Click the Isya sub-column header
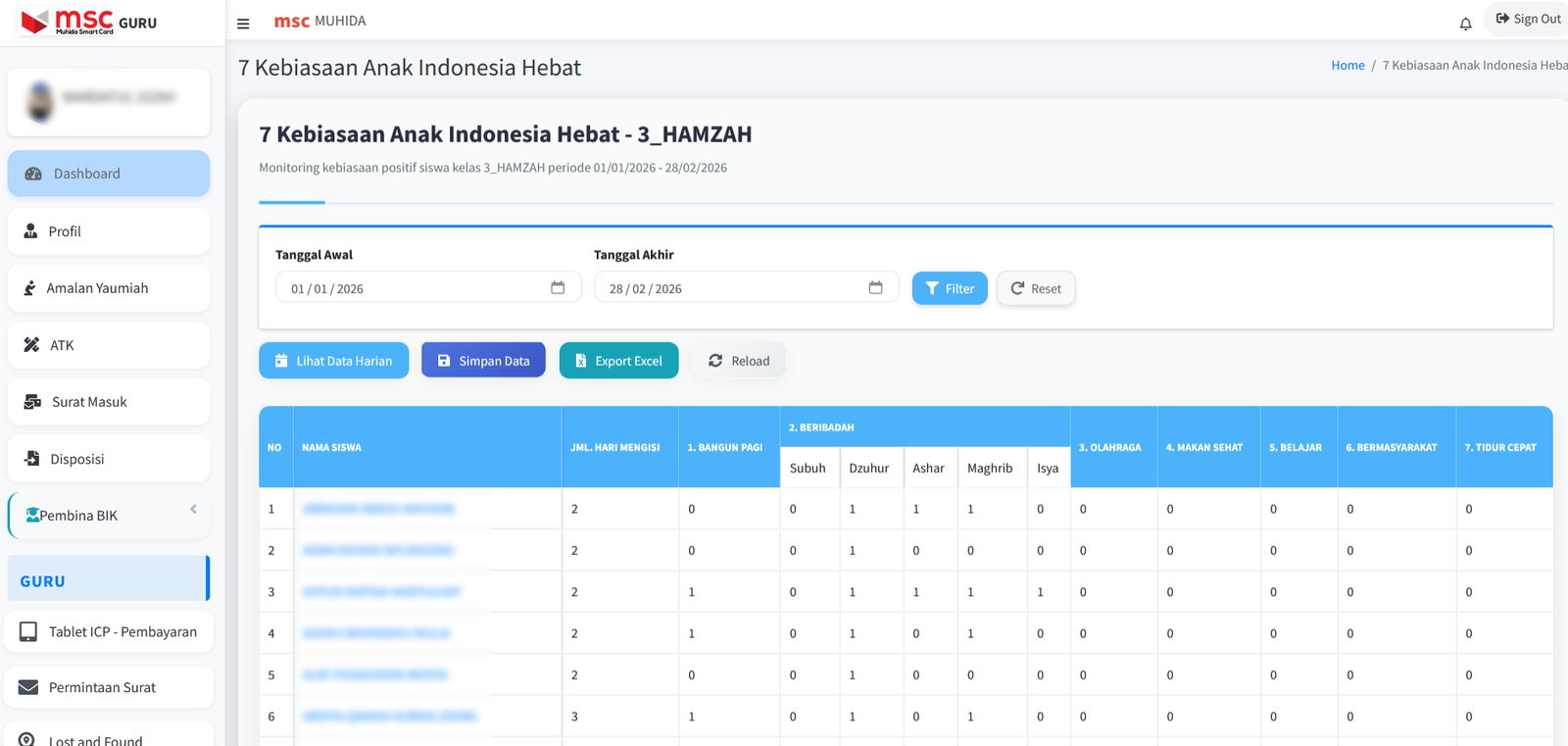The image size is (1568, 746). (x=1048, y=469)
